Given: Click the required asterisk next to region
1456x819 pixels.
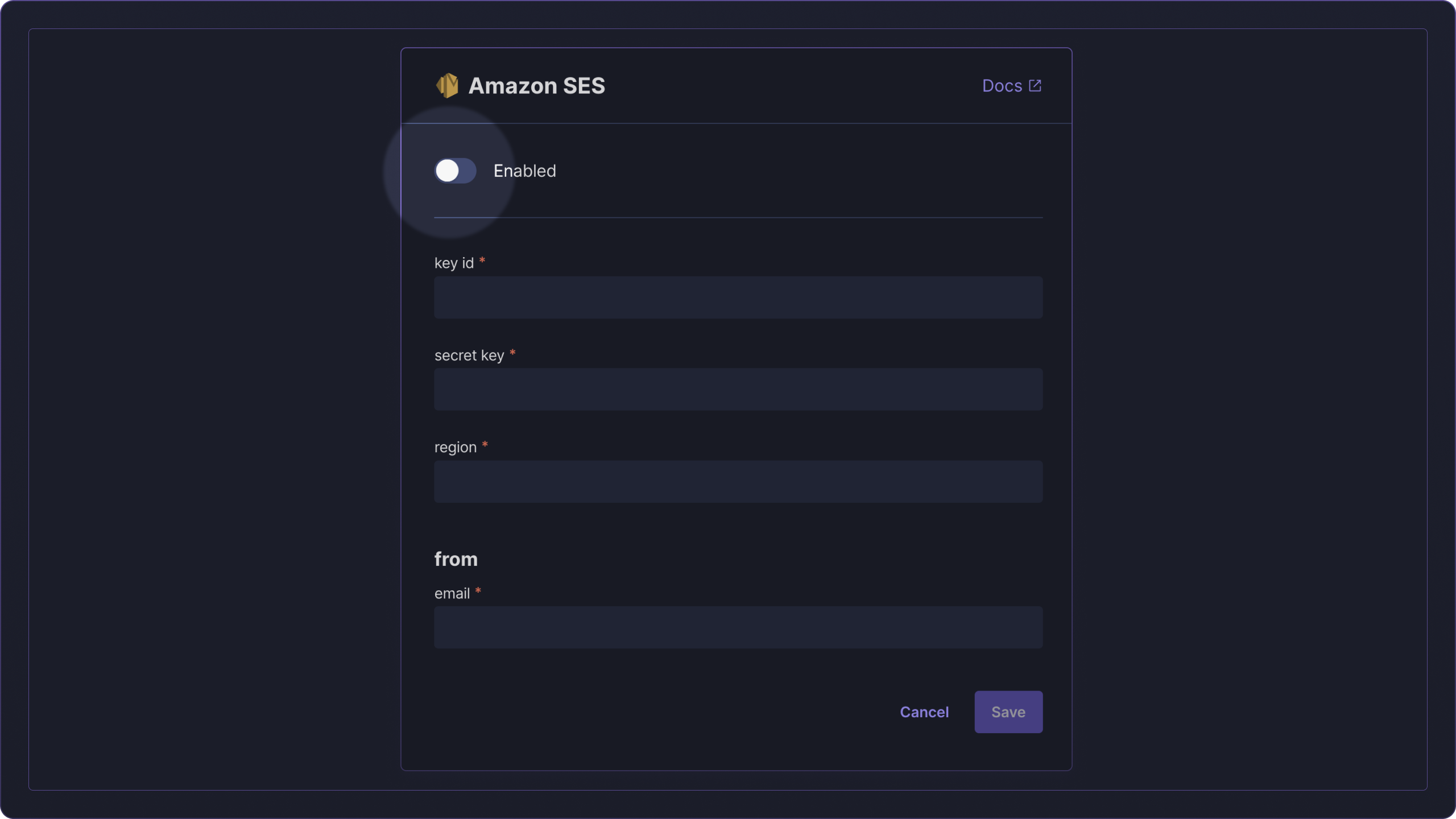Looking at the screenshot, I should (485, 445).
